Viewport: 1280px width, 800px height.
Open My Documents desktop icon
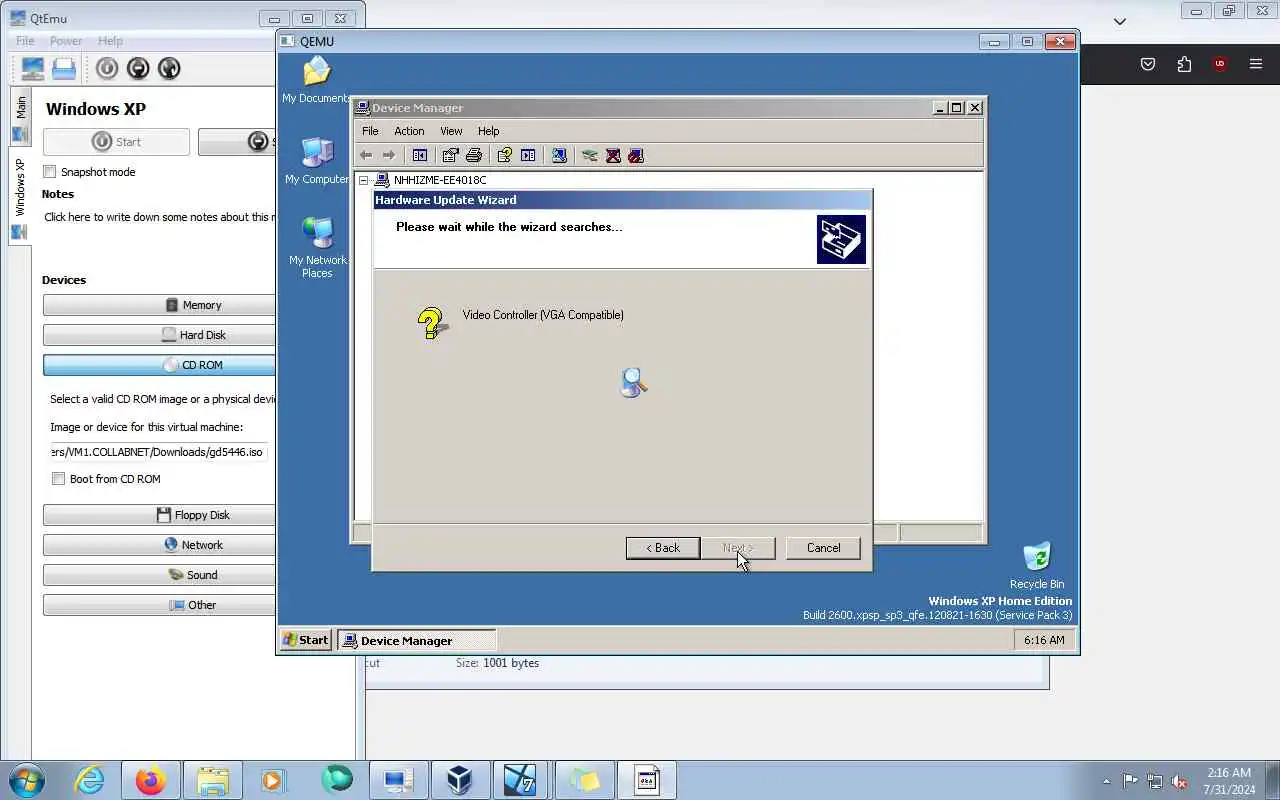[317, 80]
